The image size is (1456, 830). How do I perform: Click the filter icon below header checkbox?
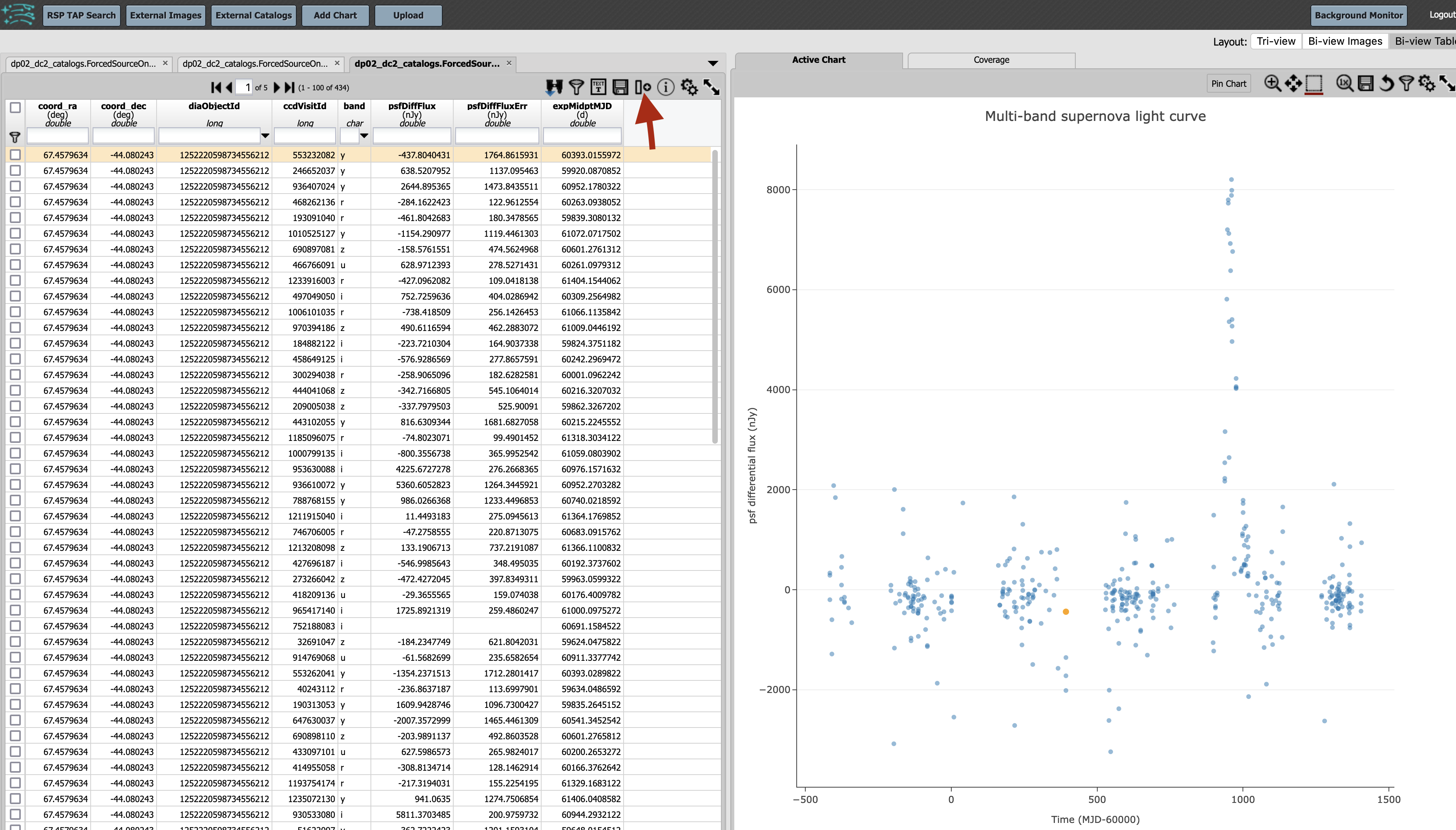(15, 137)
